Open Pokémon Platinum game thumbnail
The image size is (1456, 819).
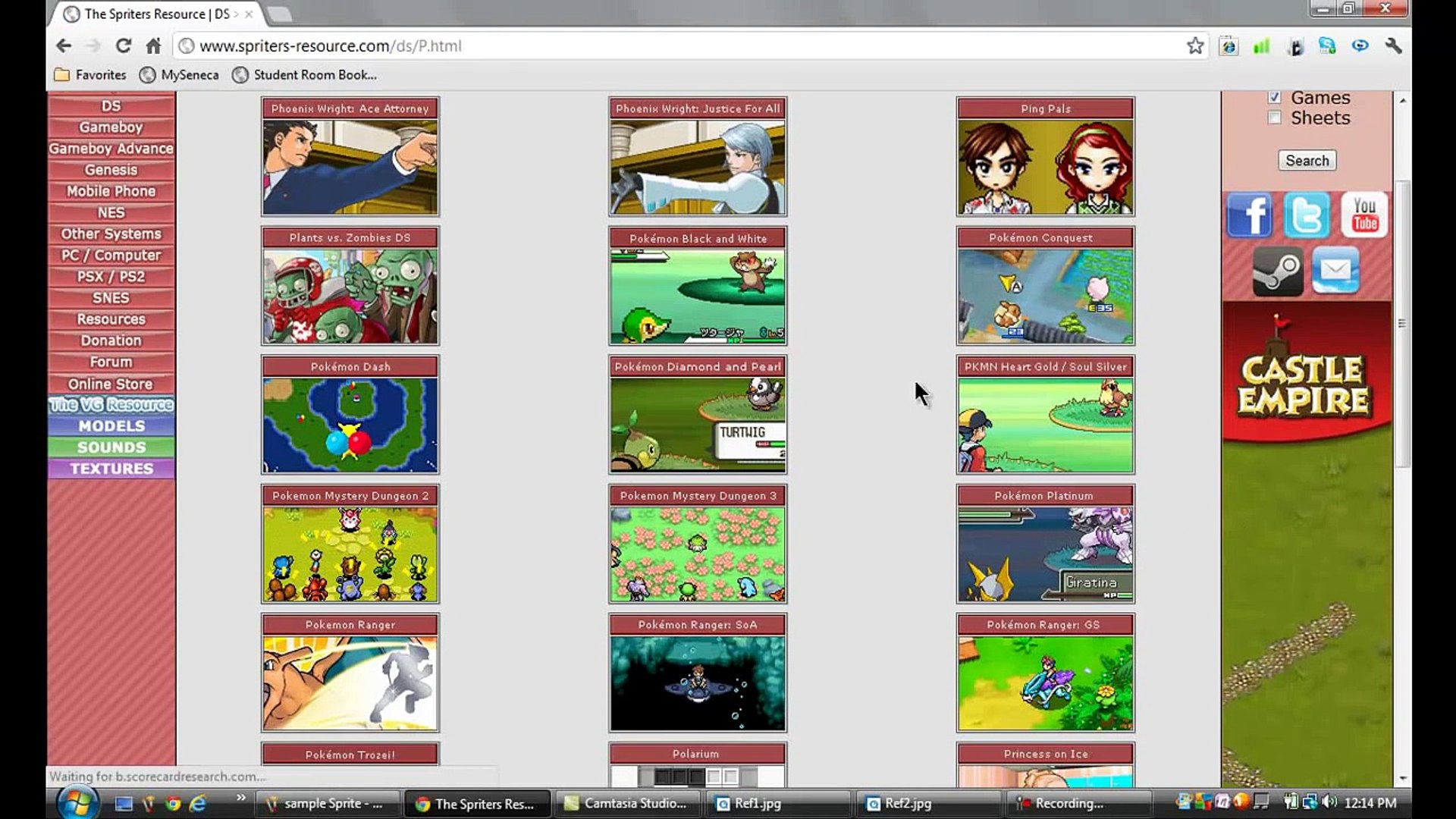click(x=1045, y=554)
